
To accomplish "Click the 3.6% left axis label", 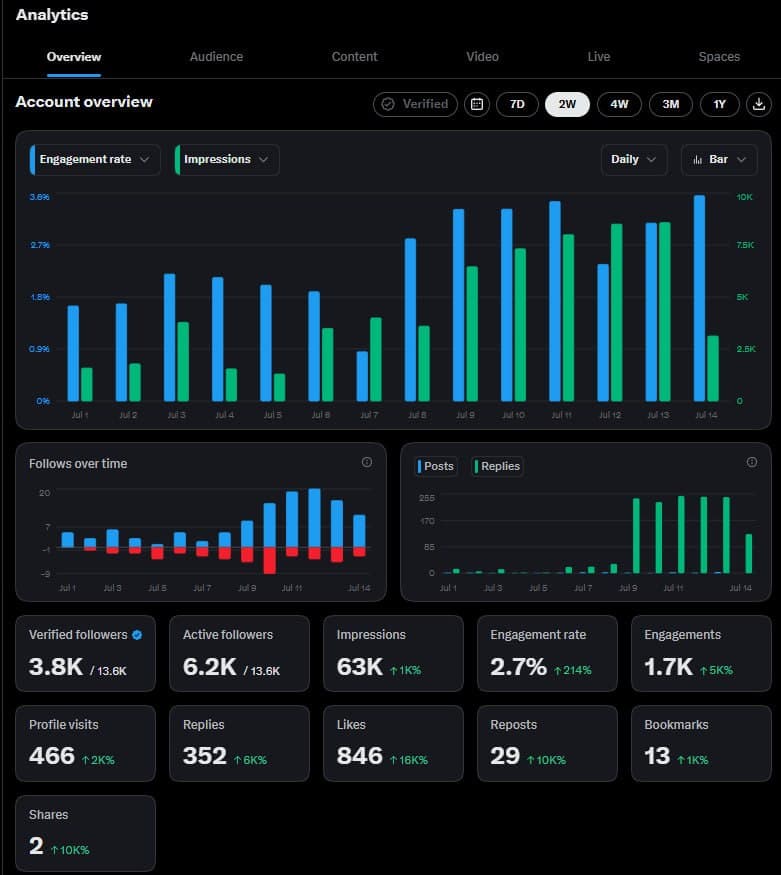I will click(x=40, y=197).
